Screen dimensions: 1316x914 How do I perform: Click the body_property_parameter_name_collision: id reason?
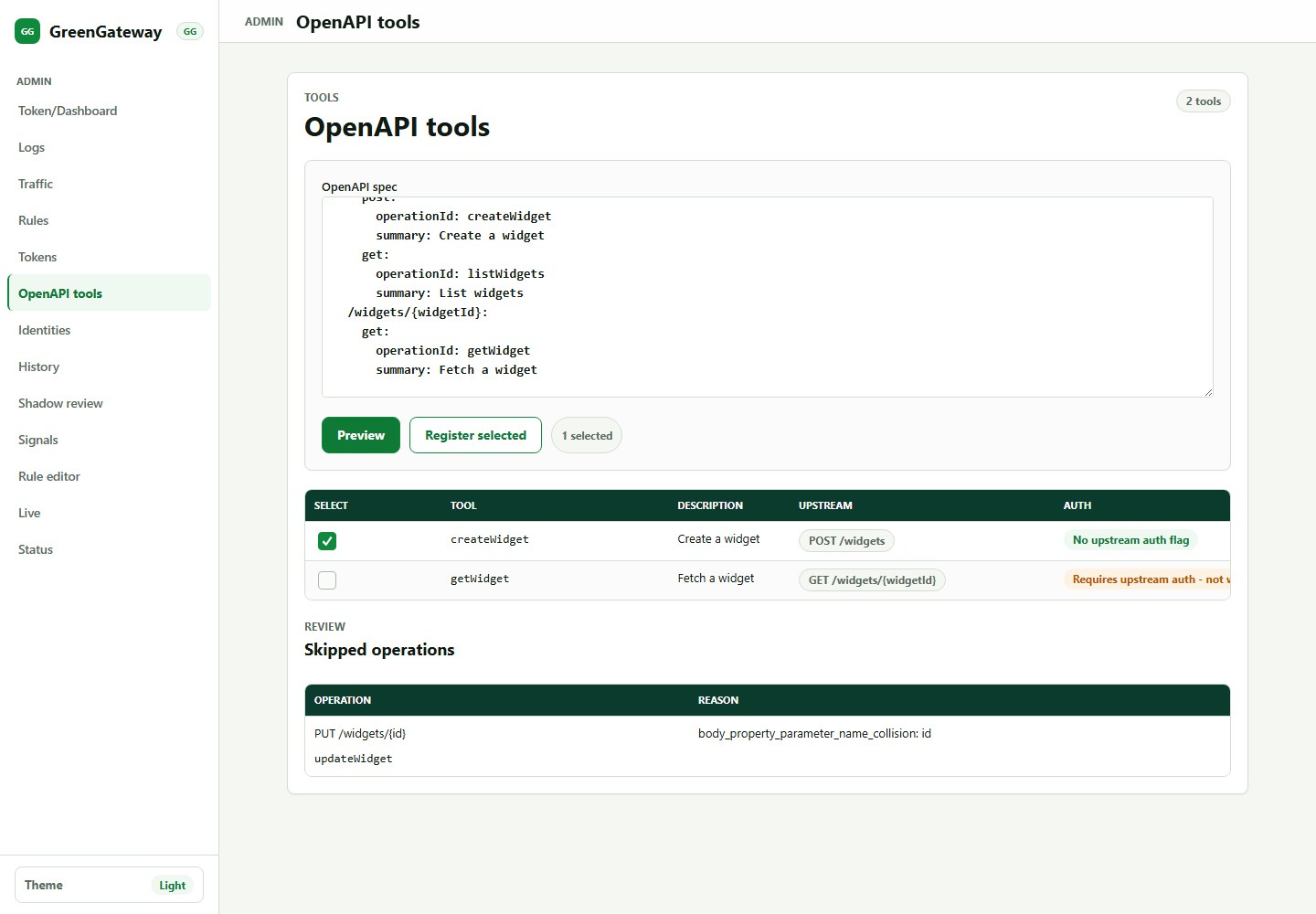[814, 734]
